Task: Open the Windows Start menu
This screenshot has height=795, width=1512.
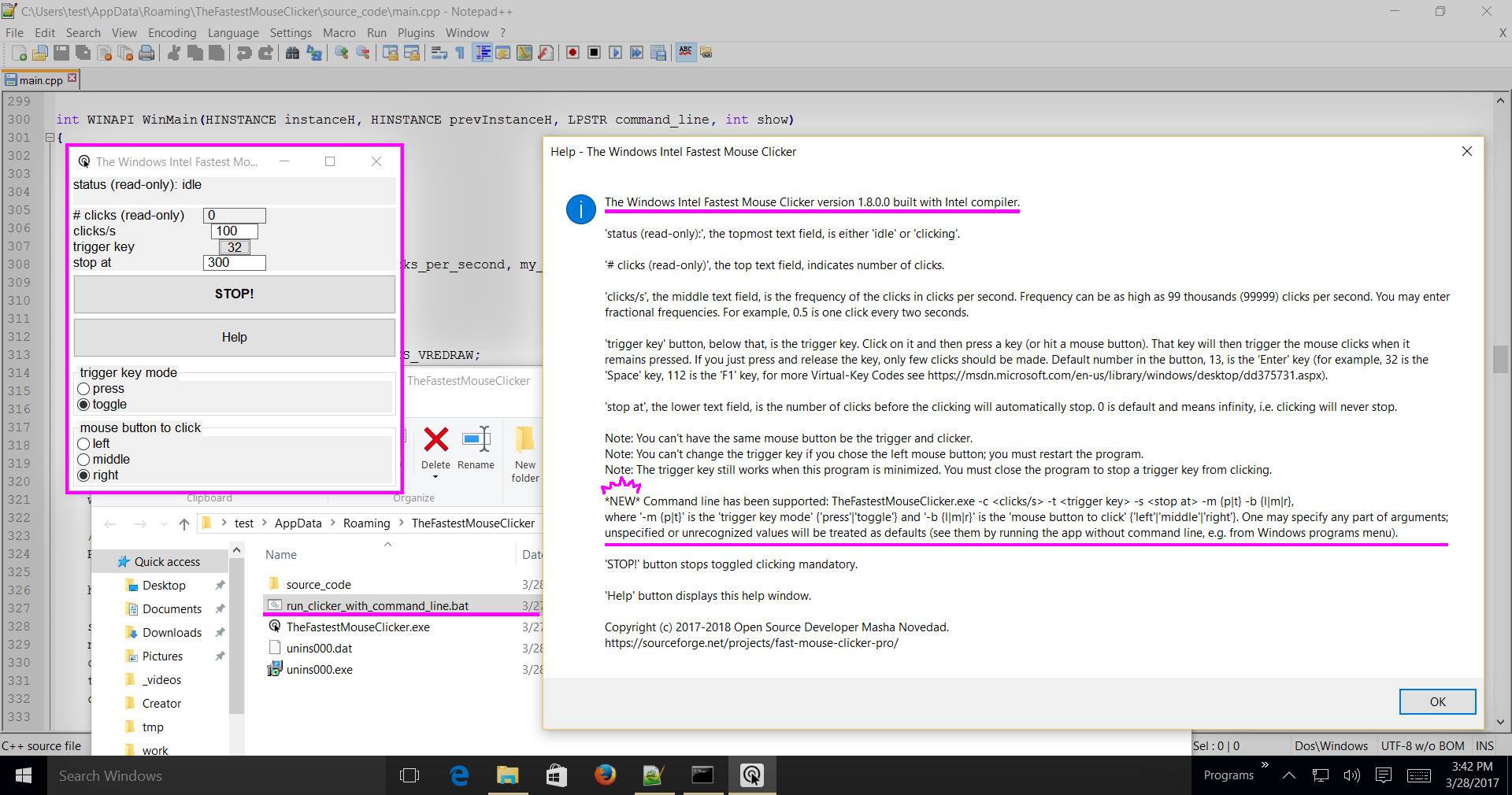Action: click(23, 775)
